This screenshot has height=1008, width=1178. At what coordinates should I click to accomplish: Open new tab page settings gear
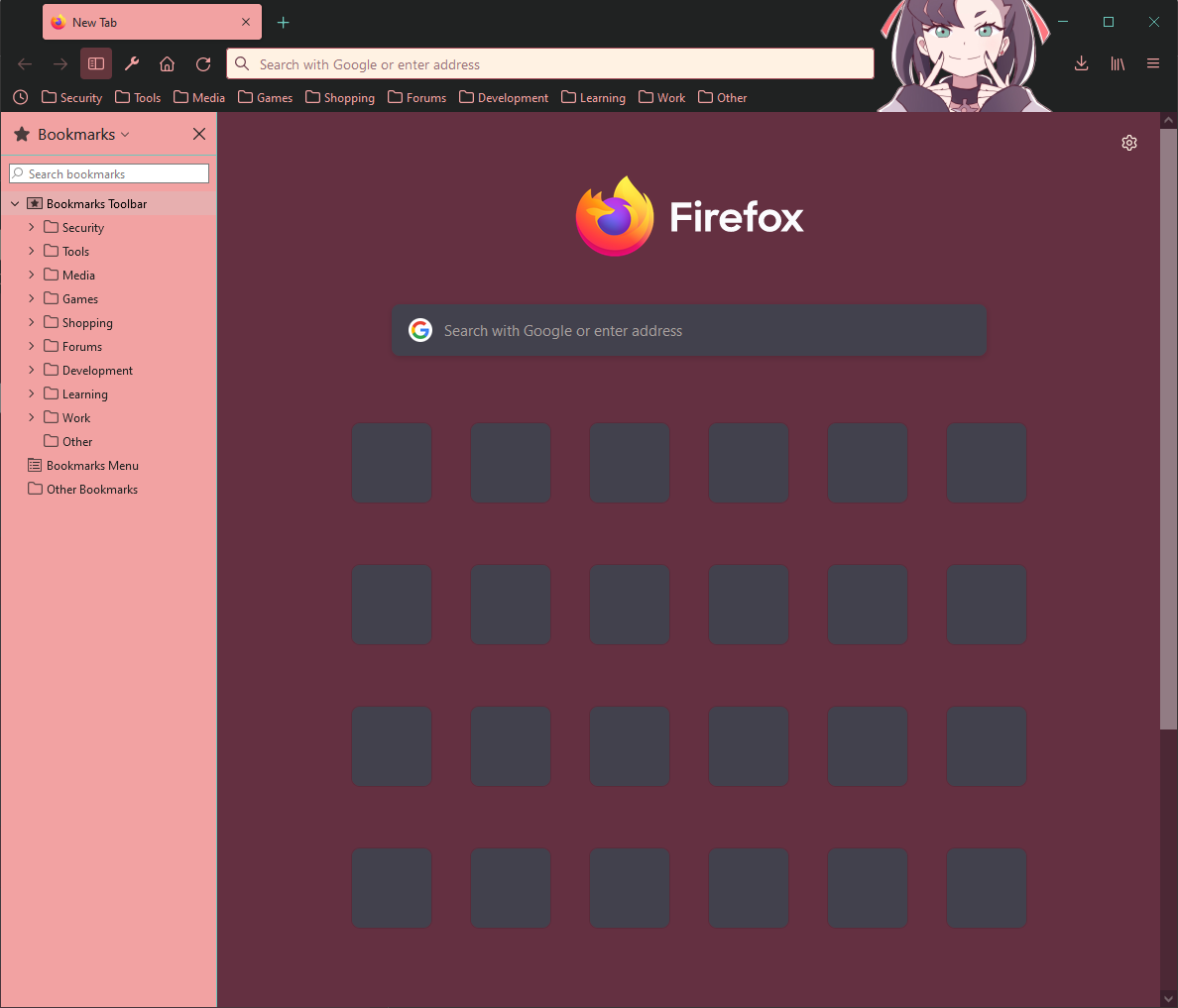tap(1129, 143)
